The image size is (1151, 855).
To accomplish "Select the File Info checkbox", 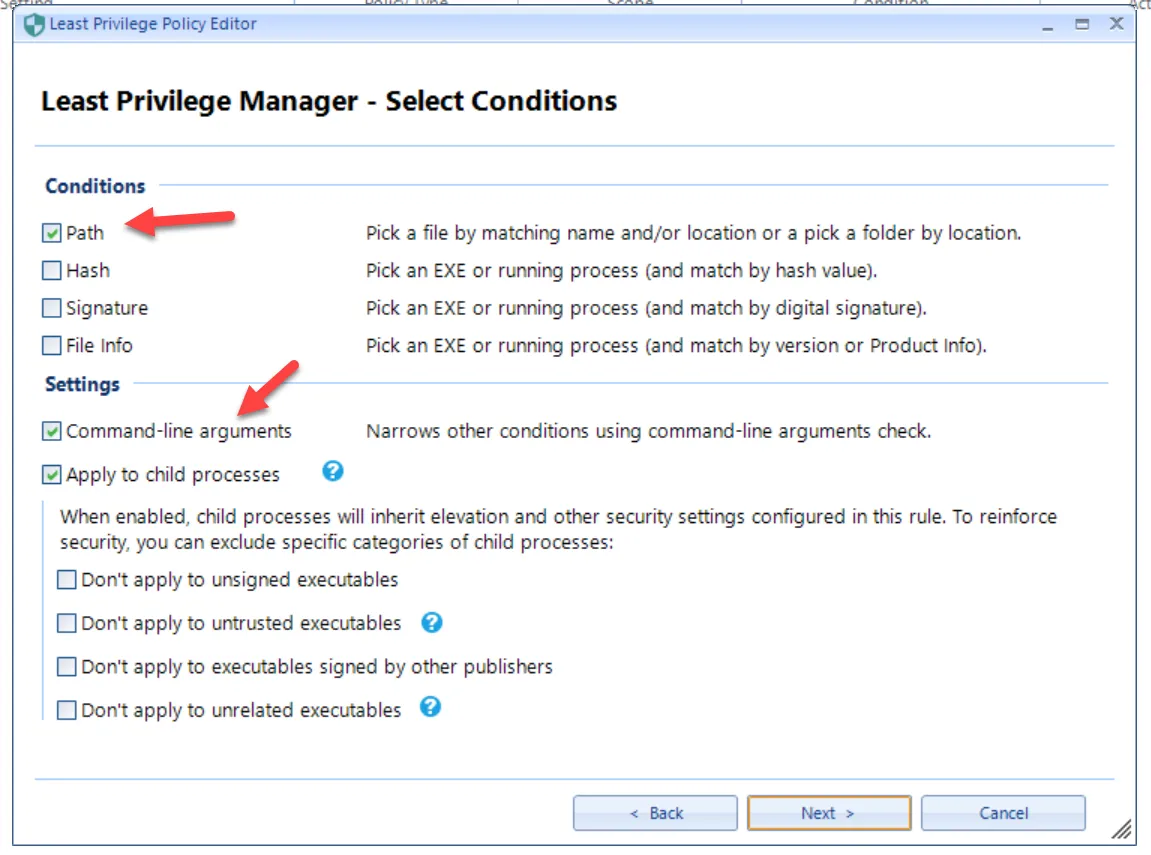I will [52, 346].
